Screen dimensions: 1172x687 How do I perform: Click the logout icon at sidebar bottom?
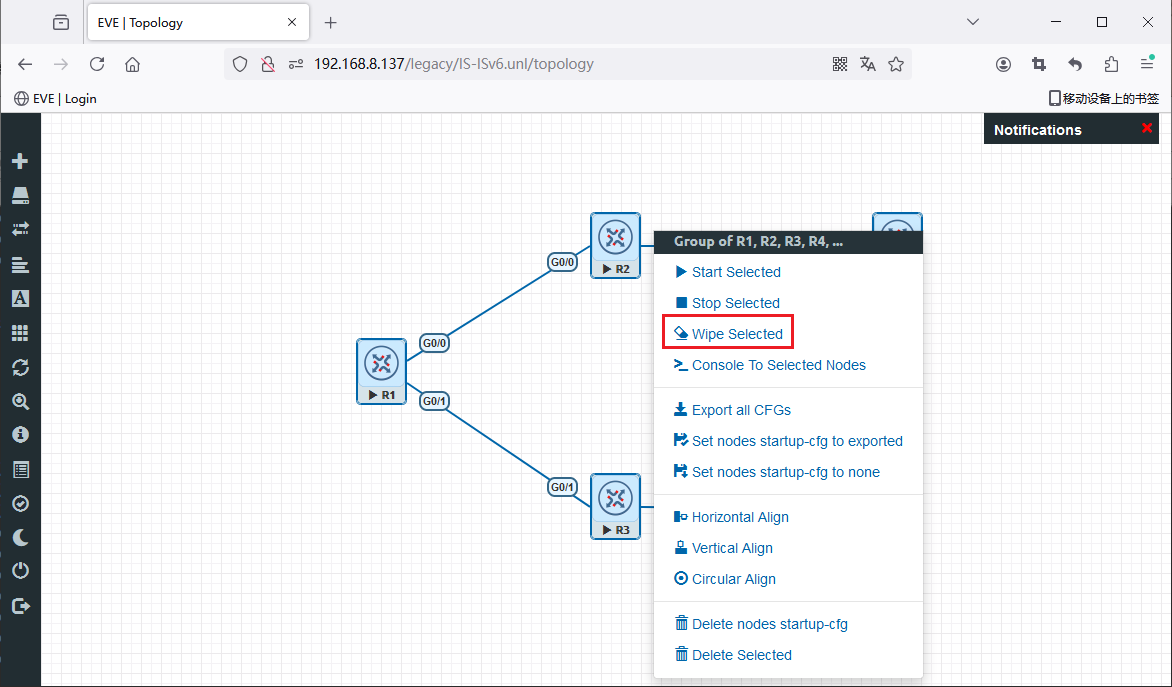pos(20,605)
